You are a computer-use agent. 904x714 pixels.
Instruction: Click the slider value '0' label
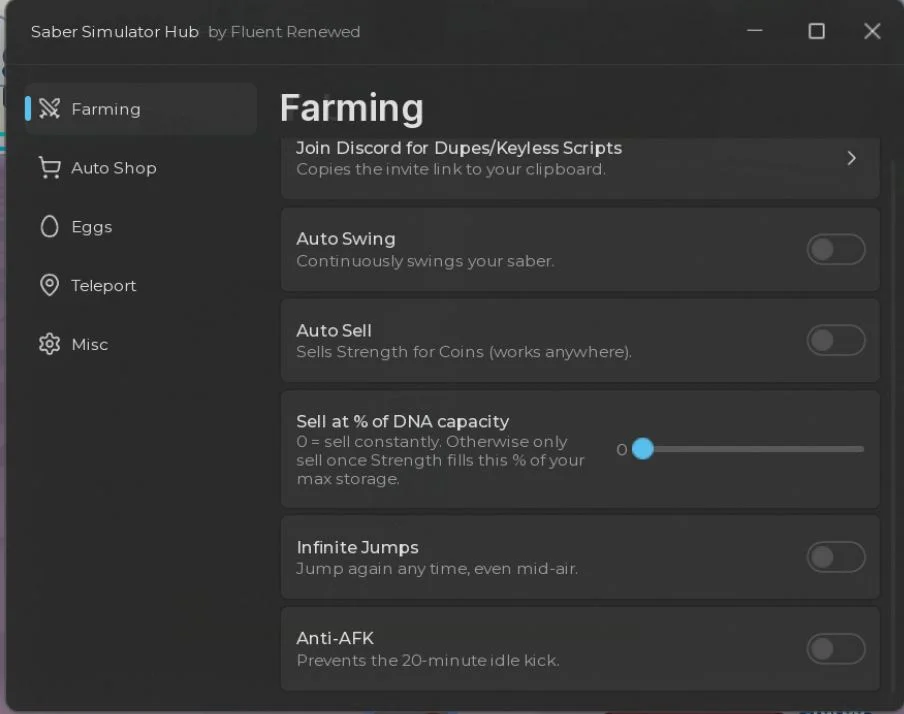point(622,449)
